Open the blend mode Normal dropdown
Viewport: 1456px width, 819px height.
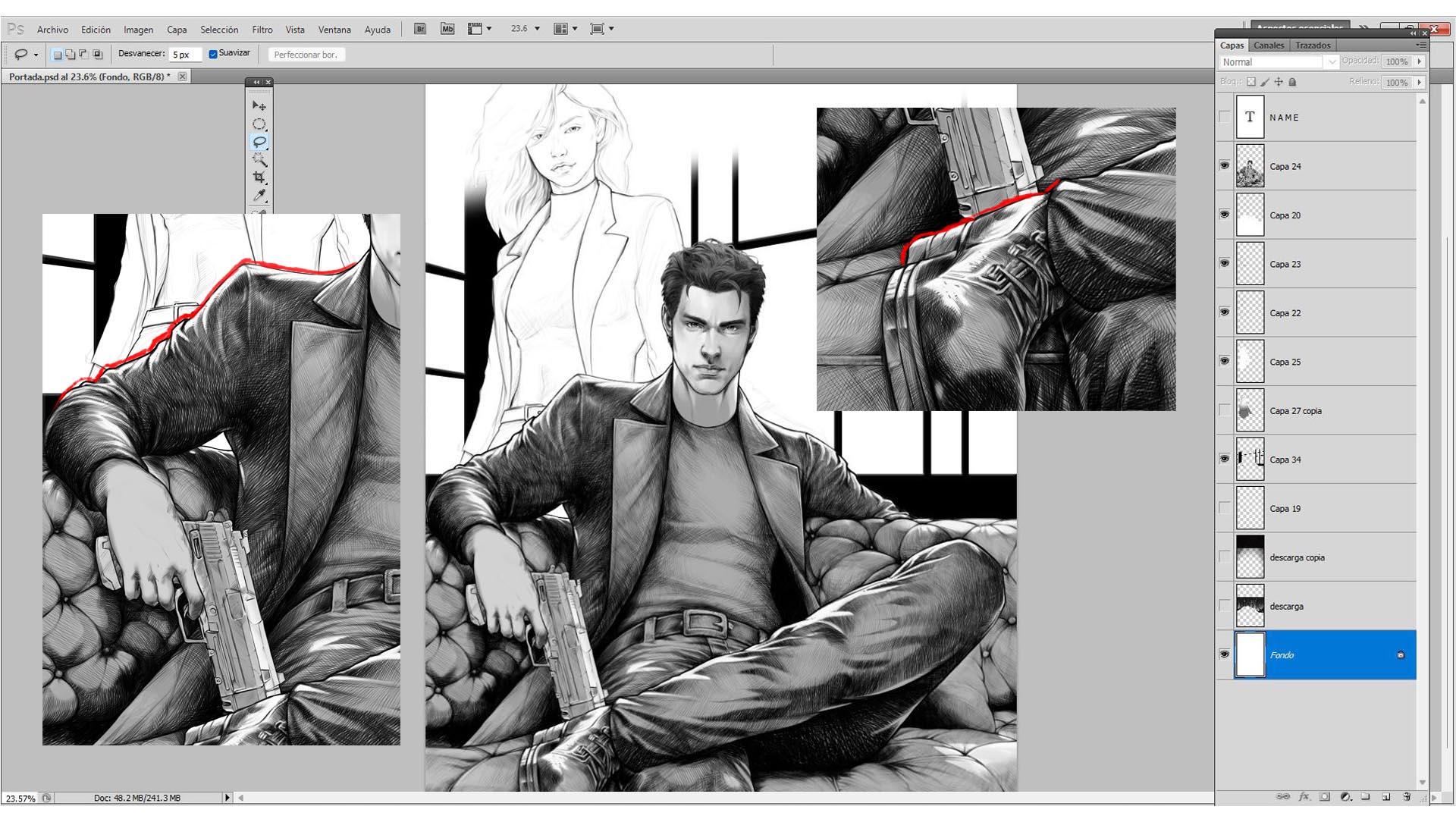(x=1279, y=62)
